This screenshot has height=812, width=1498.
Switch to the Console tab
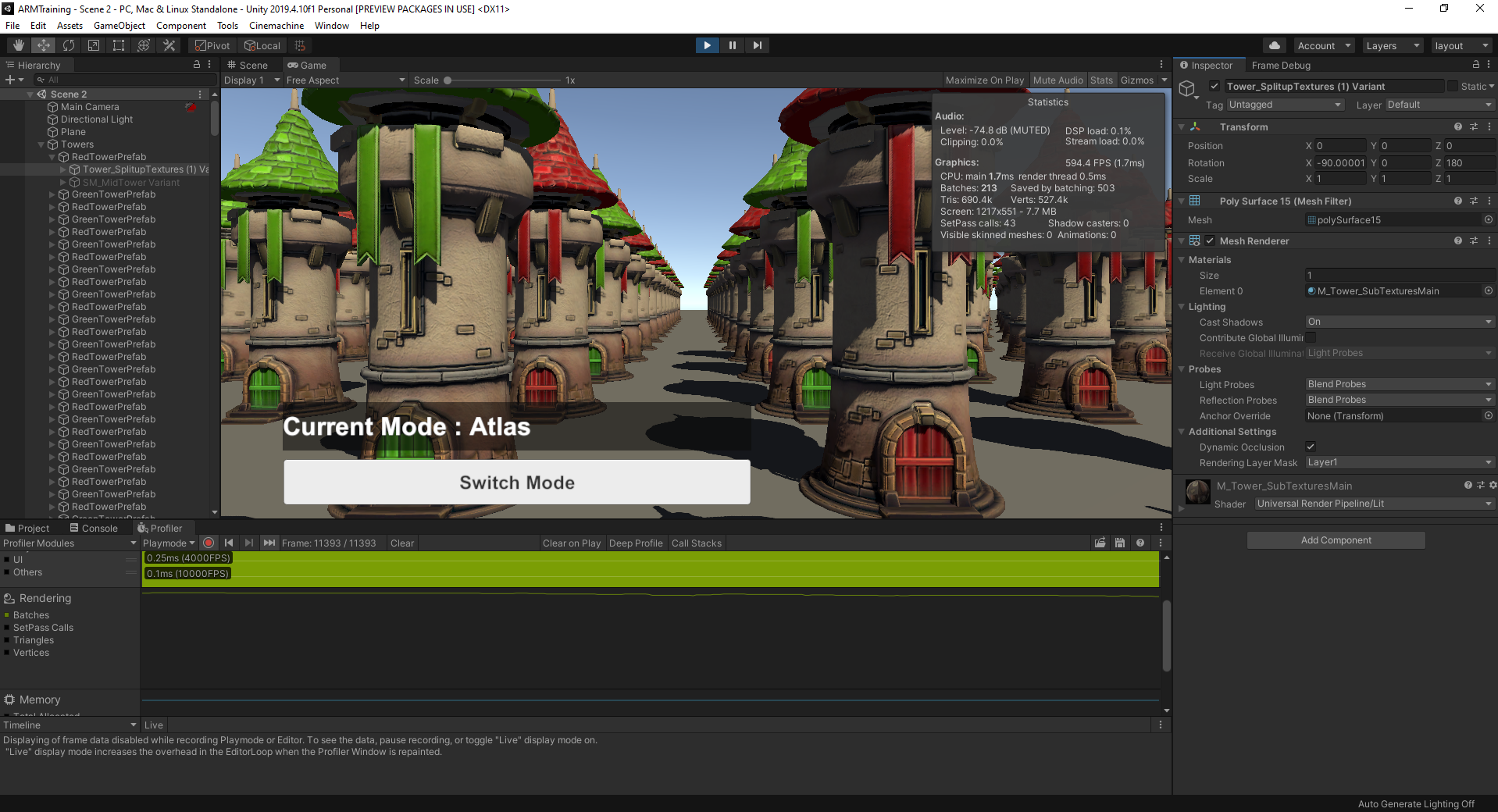point(94,528)
